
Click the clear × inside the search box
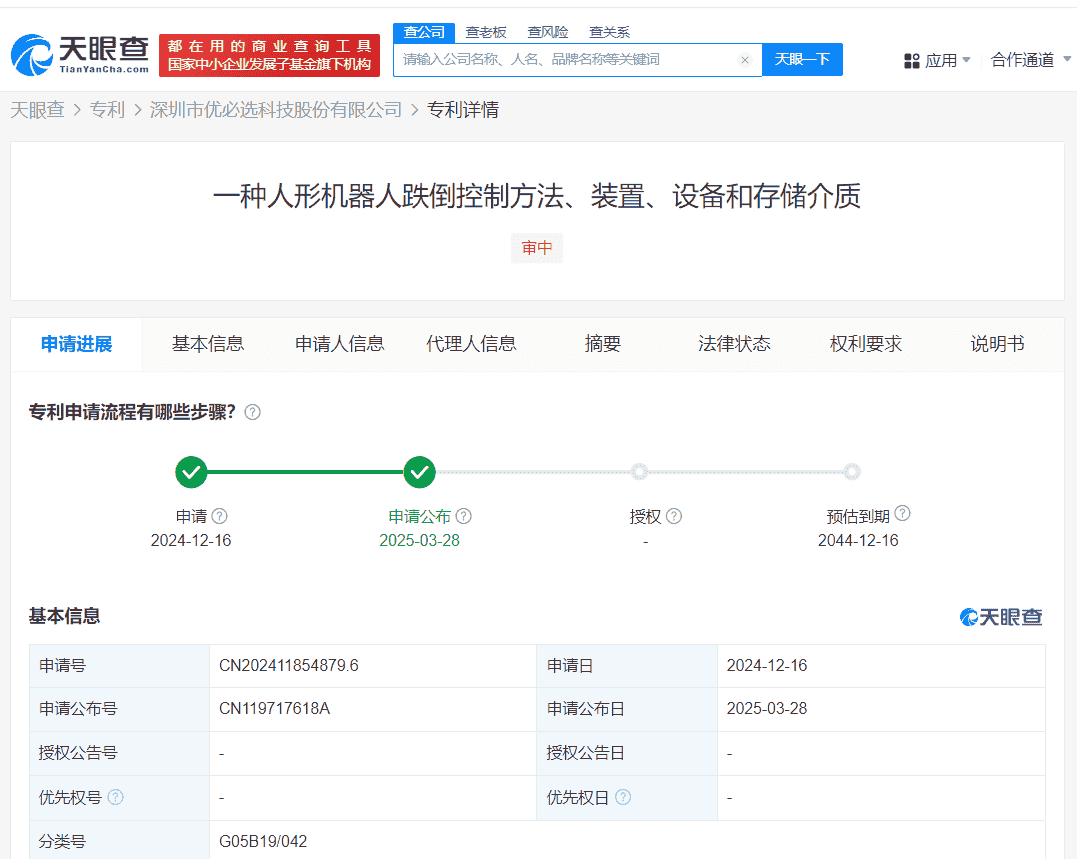tap(745, 60)
